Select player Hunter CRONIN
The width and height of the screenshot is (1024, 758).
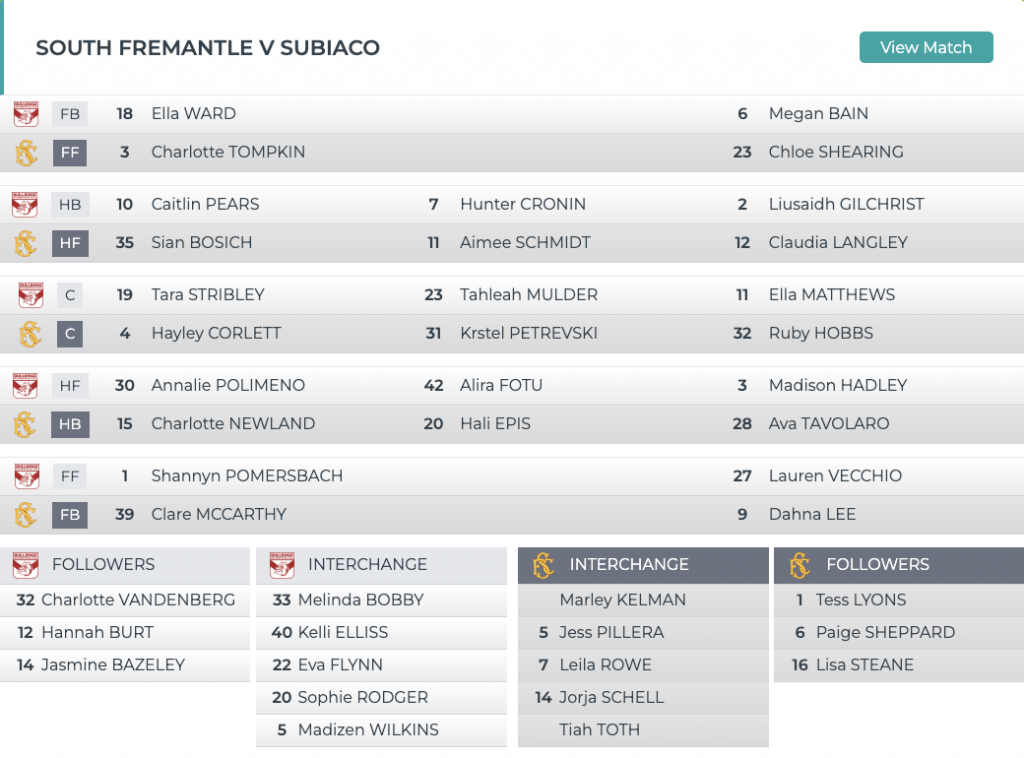522,204
